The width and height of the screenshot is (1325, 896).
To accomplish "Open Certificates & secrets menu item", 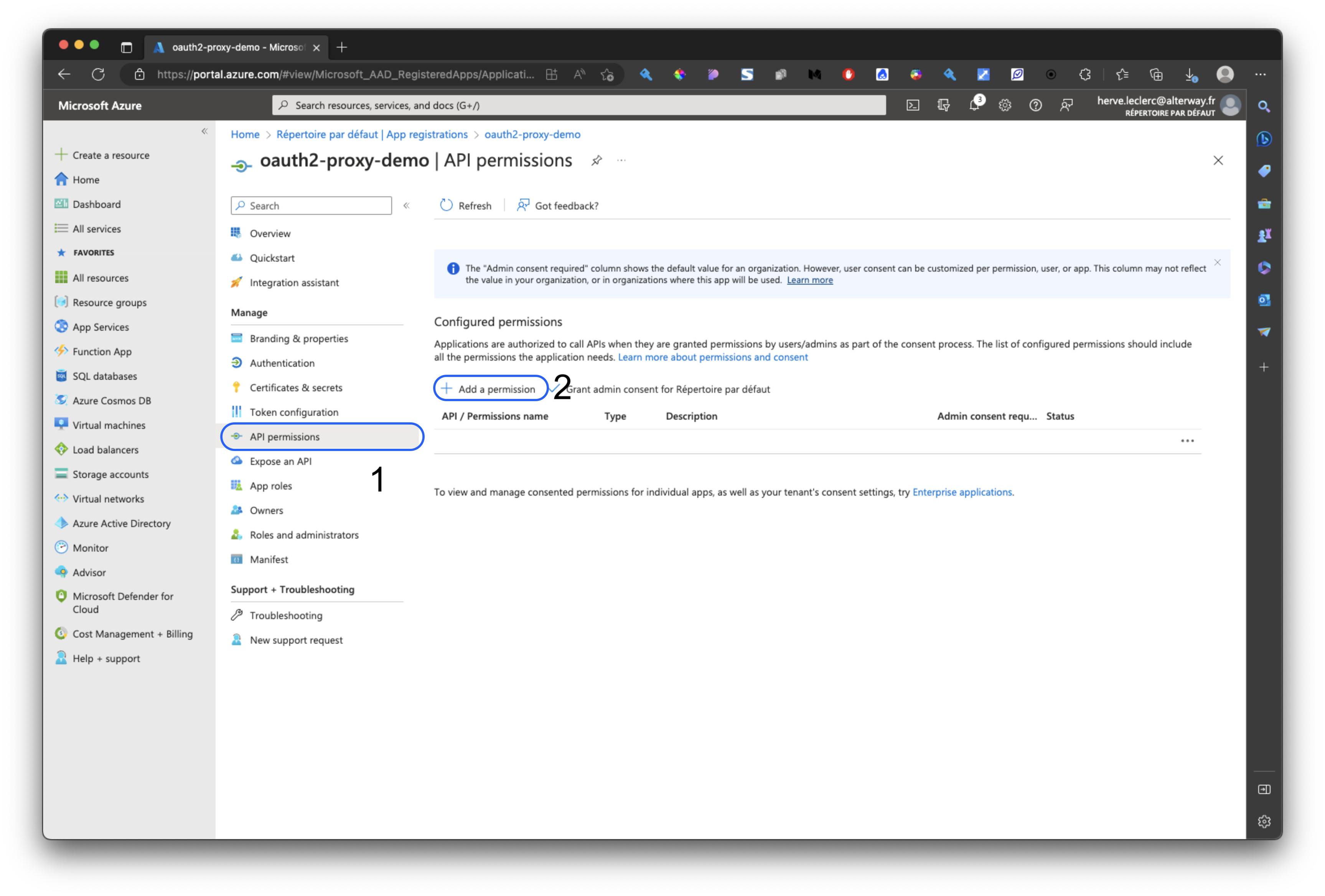I will [296, 387].
